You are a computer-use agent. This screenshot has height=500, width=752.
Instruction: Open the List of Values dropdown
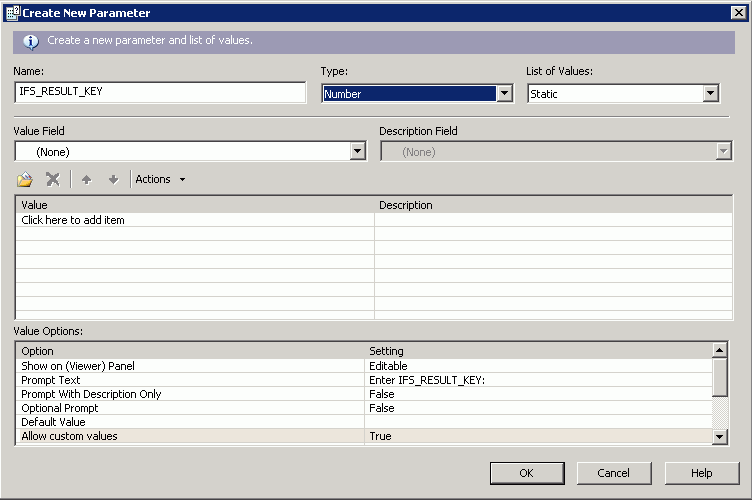710,93
